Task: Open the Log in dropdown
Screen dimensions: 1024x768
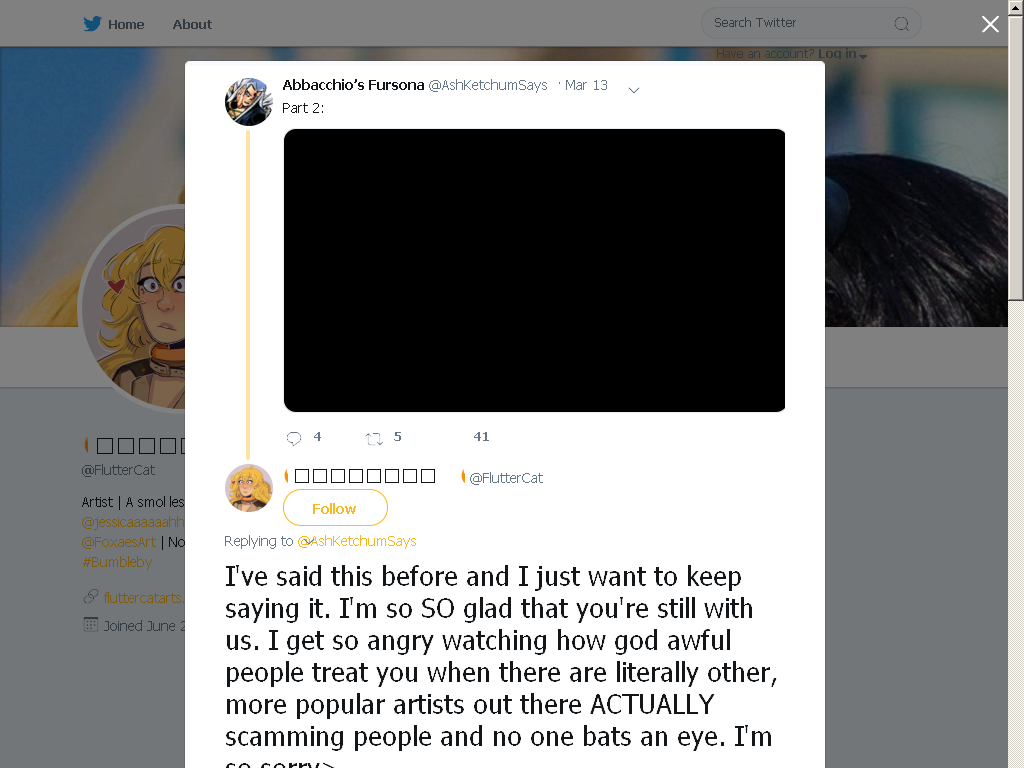Action: (x=842, y=54)
